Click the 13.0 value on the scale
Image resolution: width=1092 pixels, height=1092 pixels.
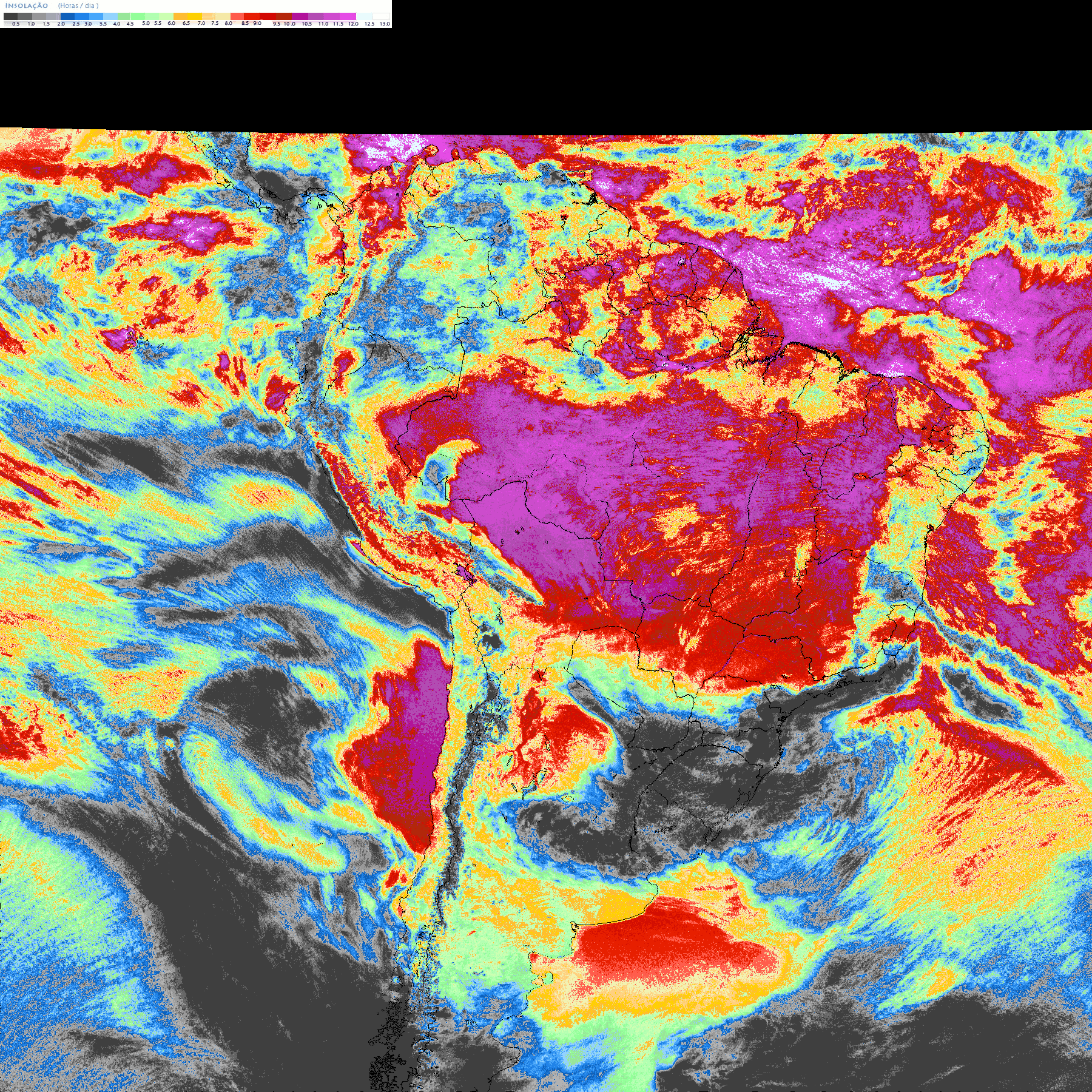(x=385, y=24)
